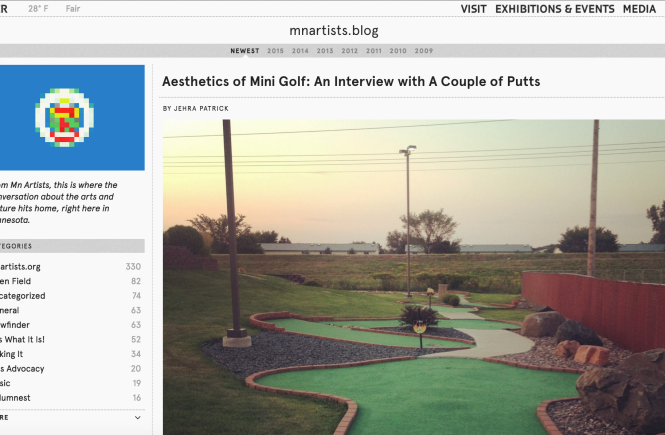Open the mnartists.blog title link
The height and width of the screenshot is (435, 665).
coord(331,31)
